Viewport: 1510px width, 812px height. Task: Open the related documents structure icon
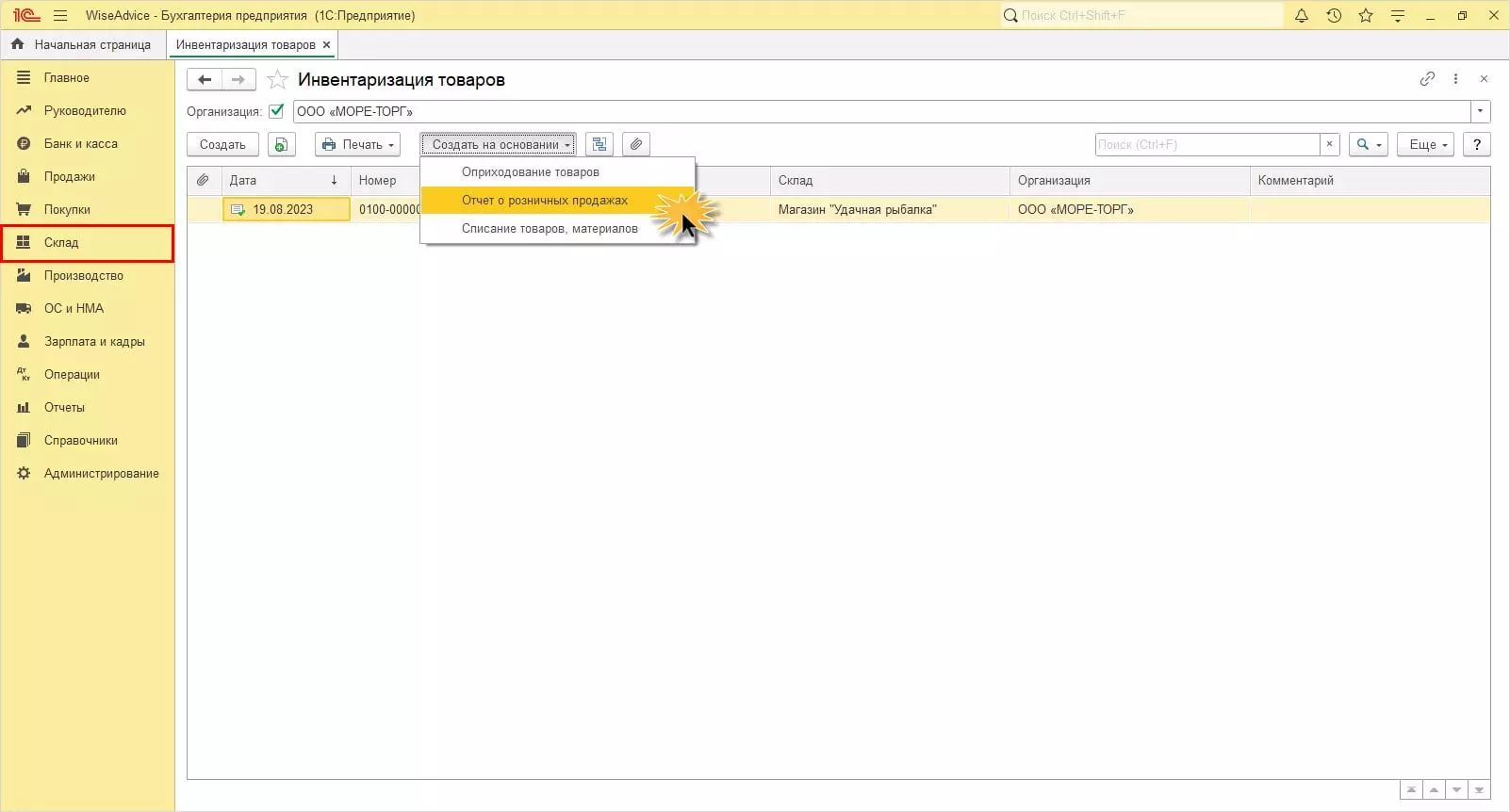(599, 144)
